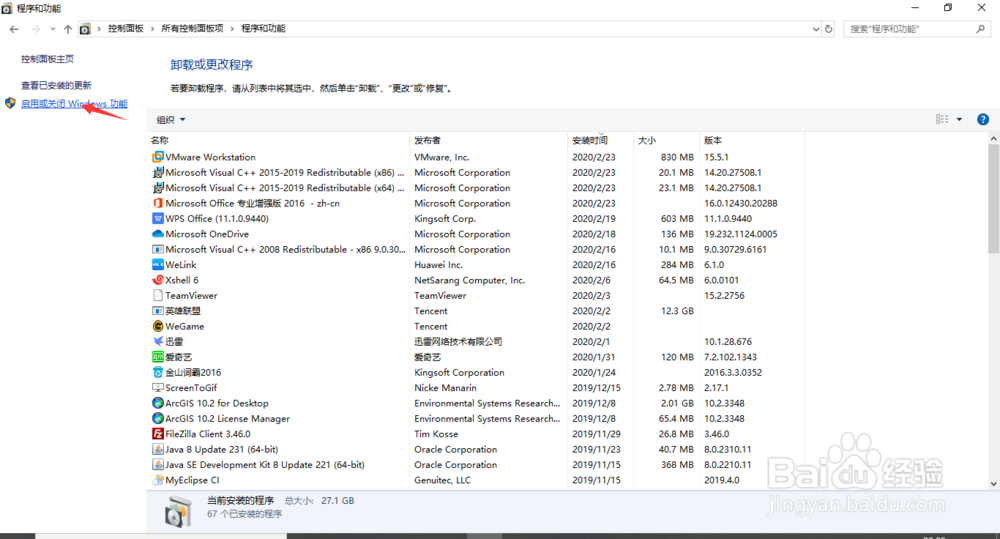Click the Java 8 Update 231 icon
This screenshot has height=539, width=1000.
[x=158, y=449]
